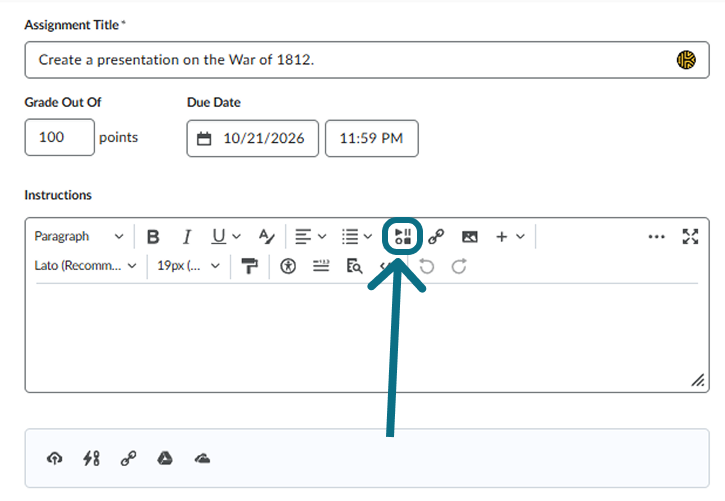Click inside the Instructions editor body
This screenshot has width=725, height=501.
pyautogui.click(x=367, y=336)
